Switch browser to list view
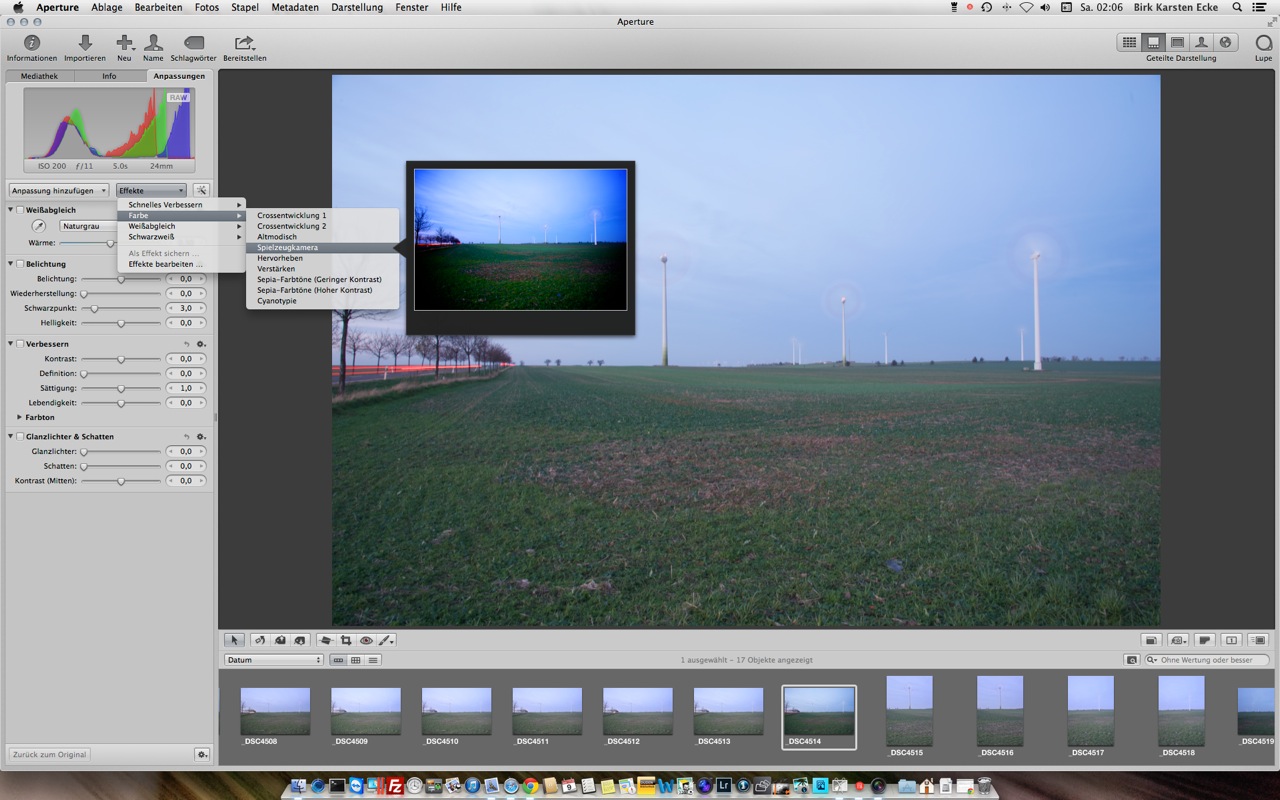Image resolution: width=1280 pixels, height=800 pixels. tap(373, 660)
